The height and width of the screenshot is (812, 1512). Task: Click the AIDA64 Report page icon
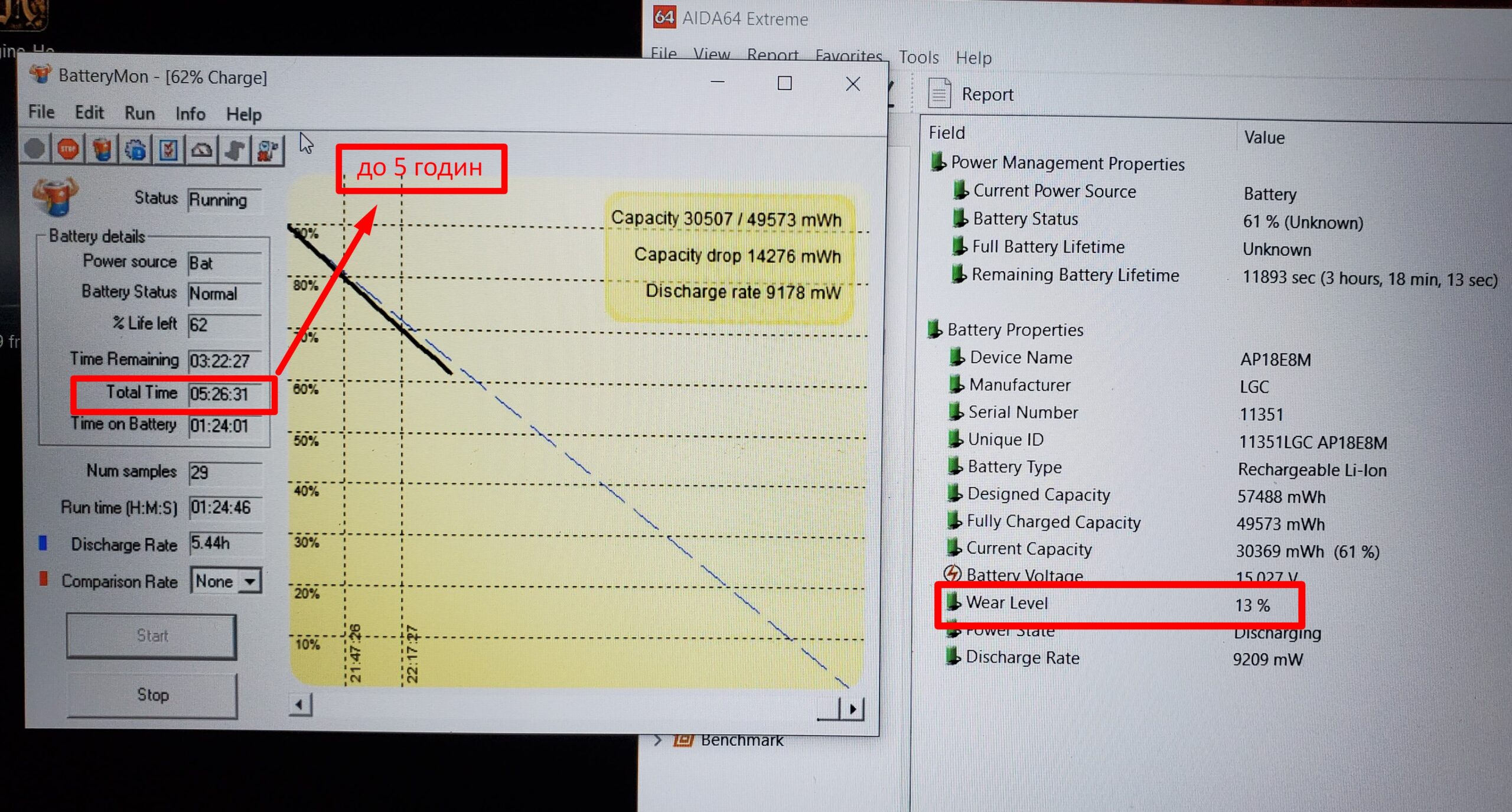[x=939, y=93]
